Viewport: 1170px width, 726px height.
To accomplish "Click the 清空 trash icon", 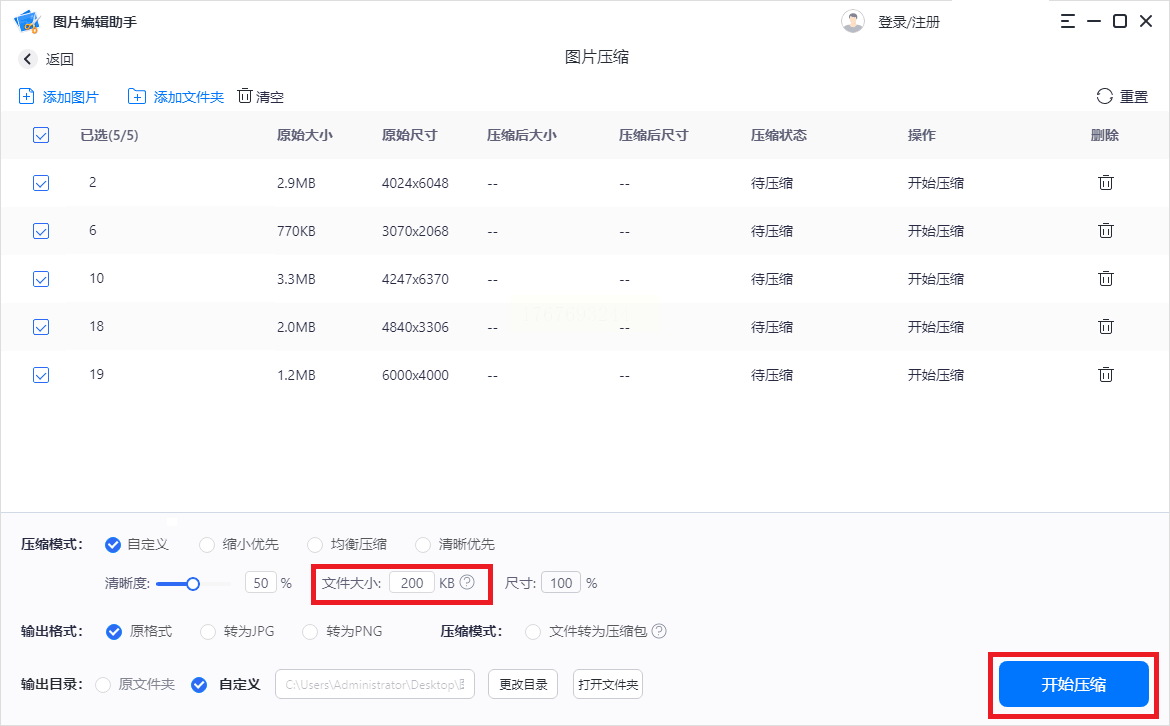I will [245, 96].
